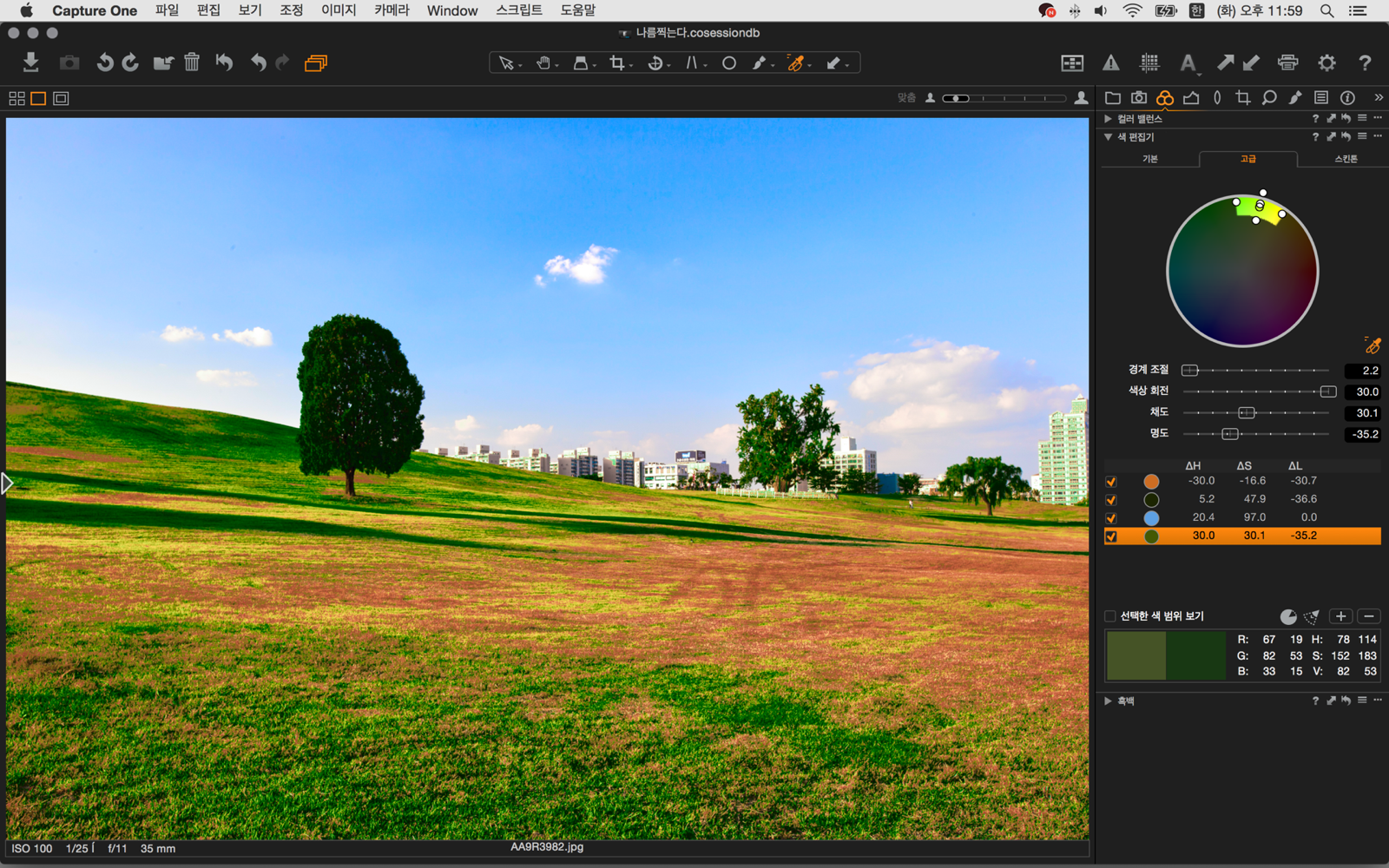Collapse the 색 편집기 panel

[x=1108, y=137]
